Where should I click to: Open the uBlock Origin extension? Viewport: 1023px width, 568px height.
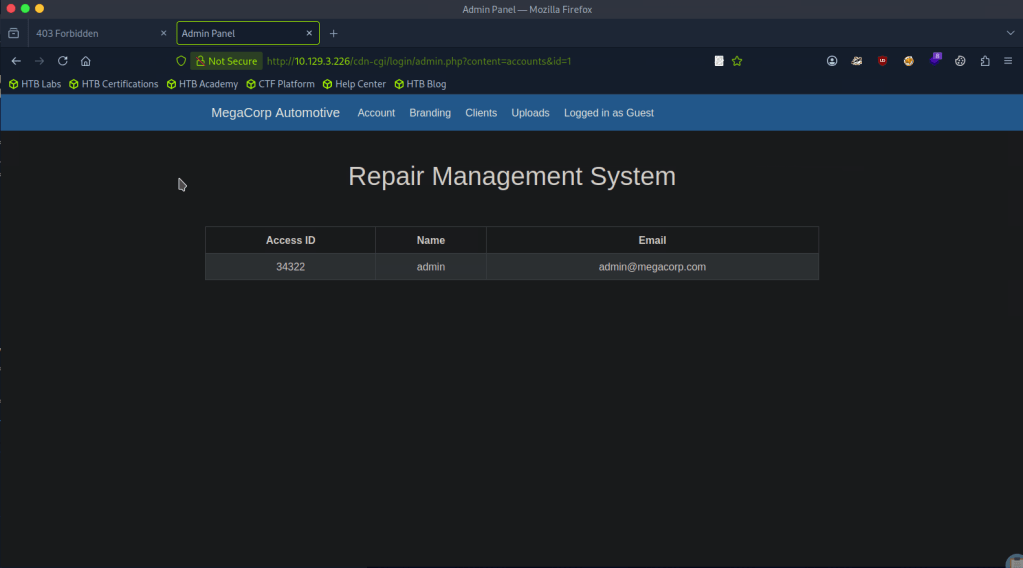coord(883,61)
